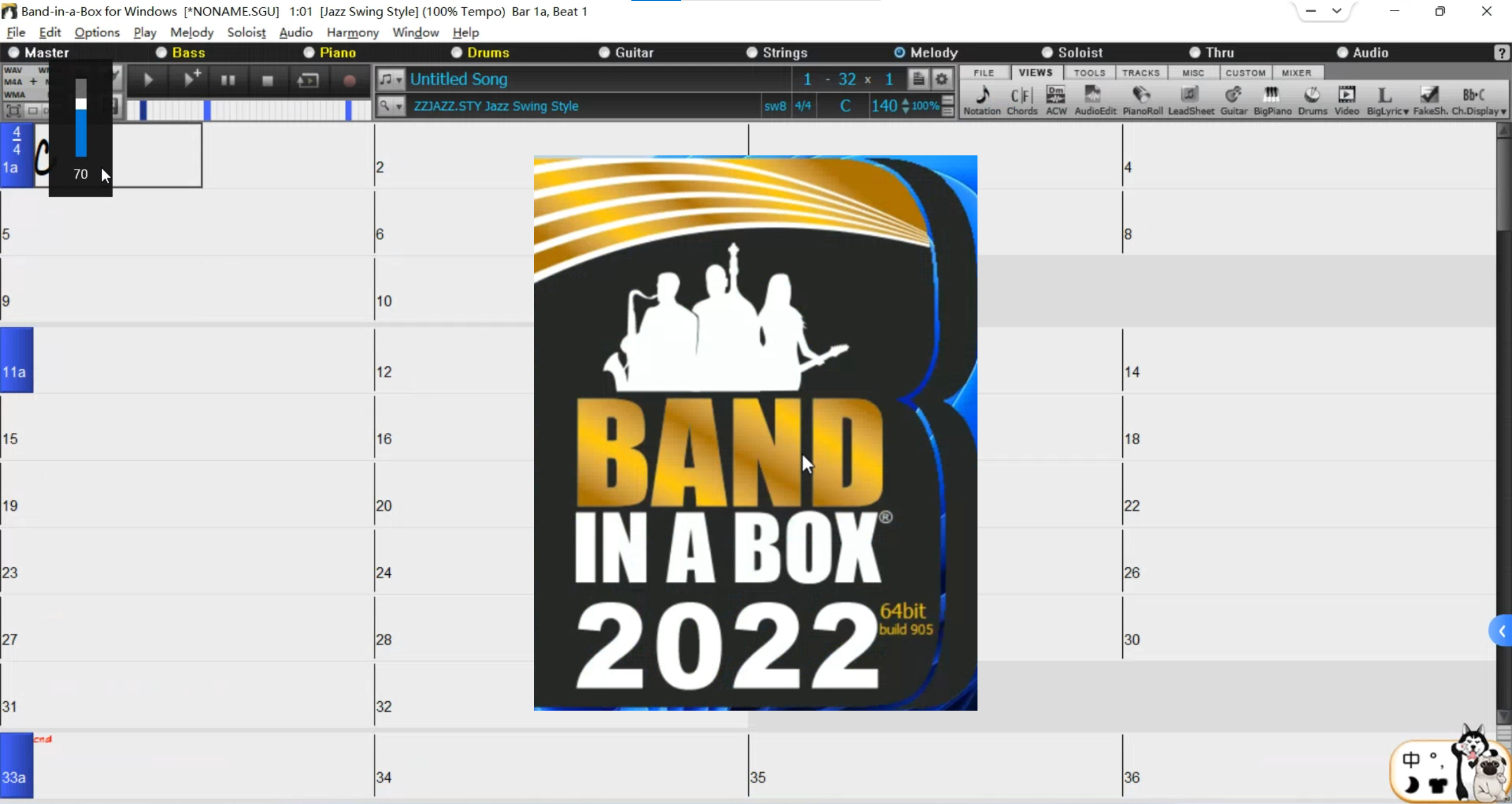Pause playback with the pause button
This screenshot has height=804, width=1512.
point(228,80)
